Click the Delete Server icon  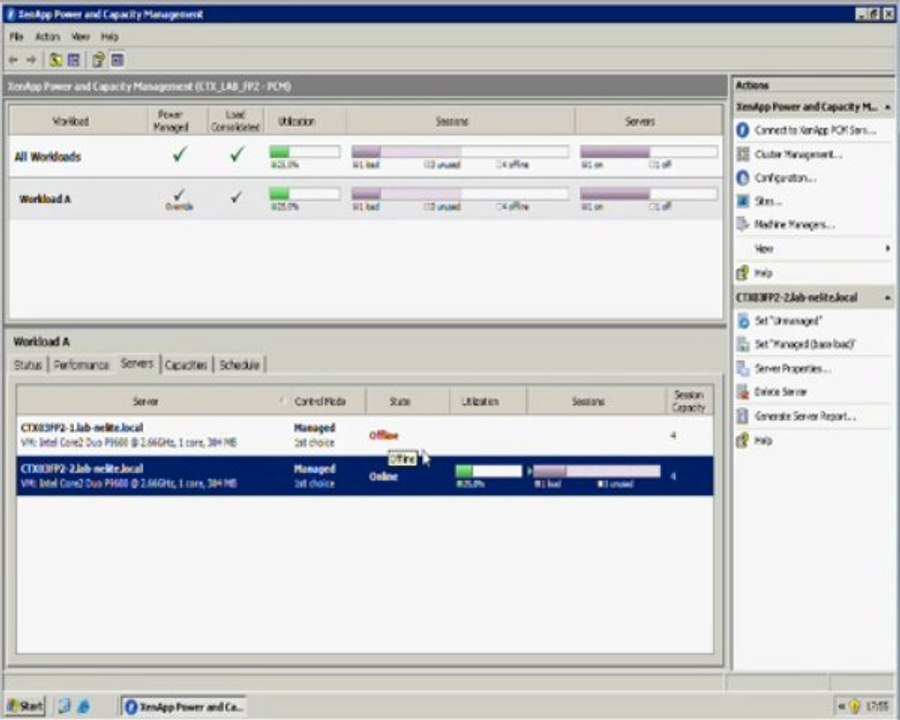[x=743, y=392]
